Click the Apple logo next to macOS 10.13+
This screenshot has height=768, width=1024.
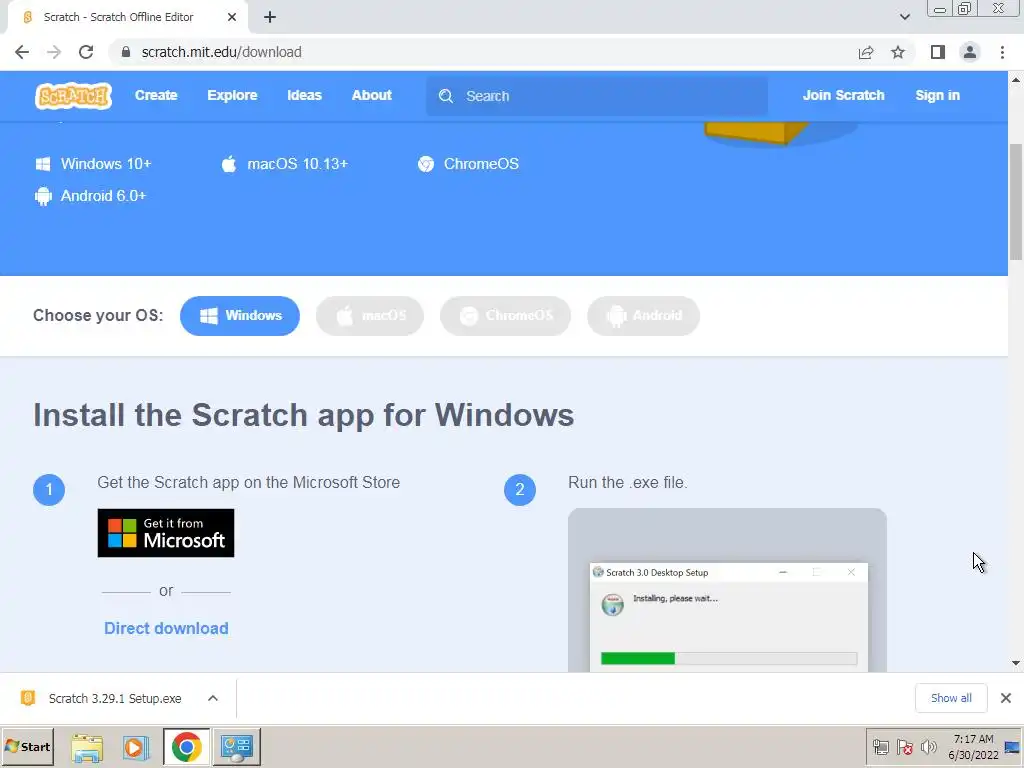(x=229, y=164)
